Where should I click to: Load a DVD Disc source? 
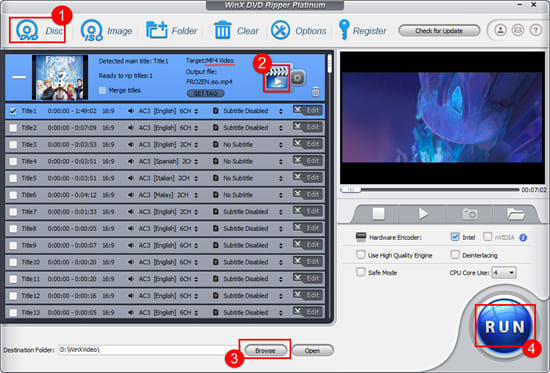pos(39,31)
